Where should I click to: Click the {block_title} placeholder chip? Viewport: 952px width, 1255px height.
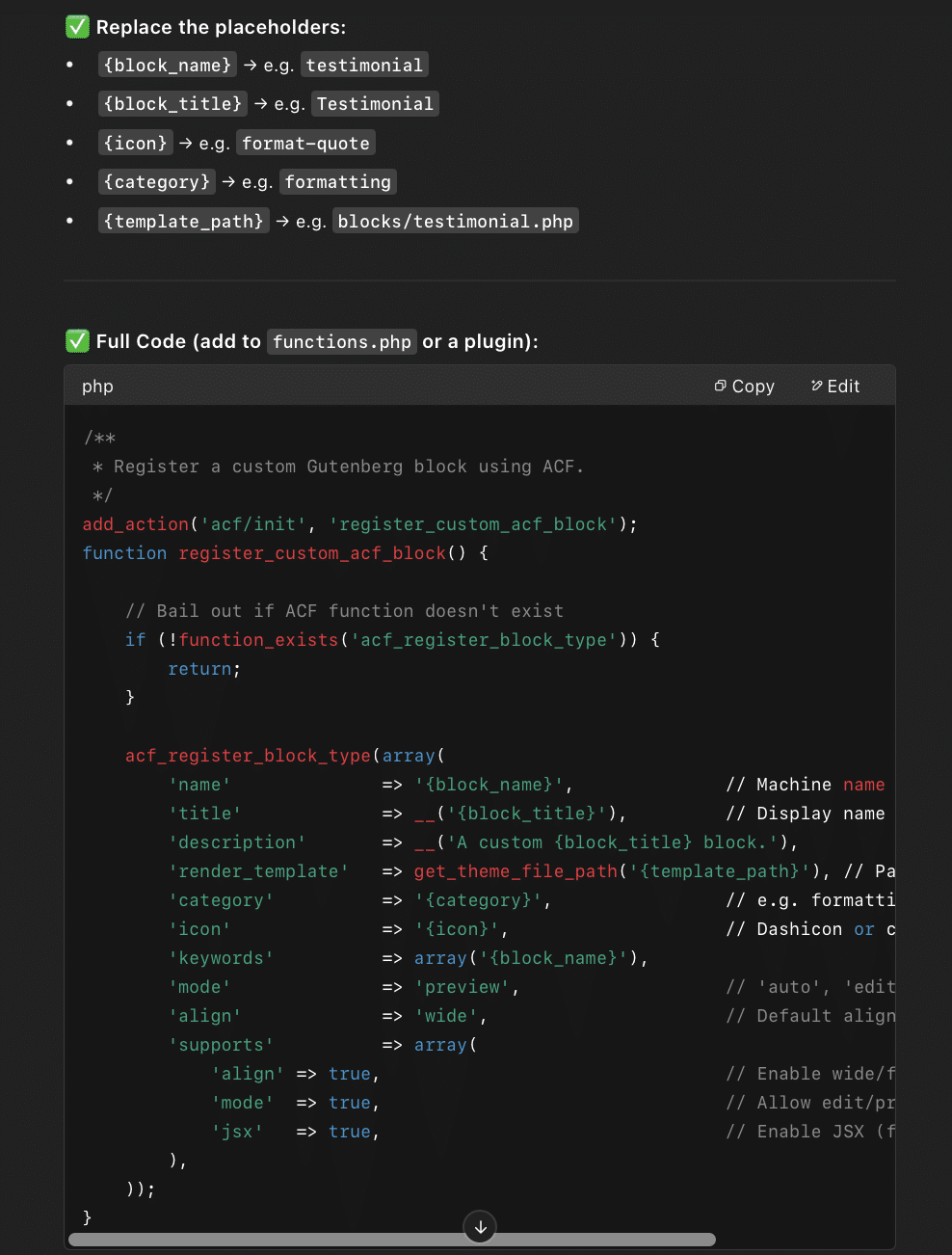tap(172, 103)
